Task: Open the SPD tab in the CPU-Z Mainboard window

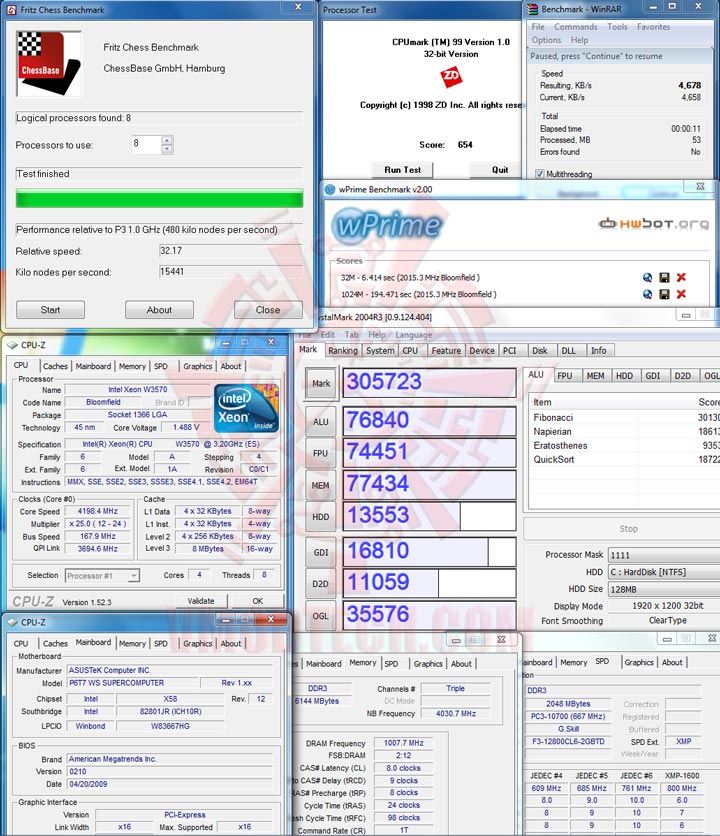Action: (161, 644)
